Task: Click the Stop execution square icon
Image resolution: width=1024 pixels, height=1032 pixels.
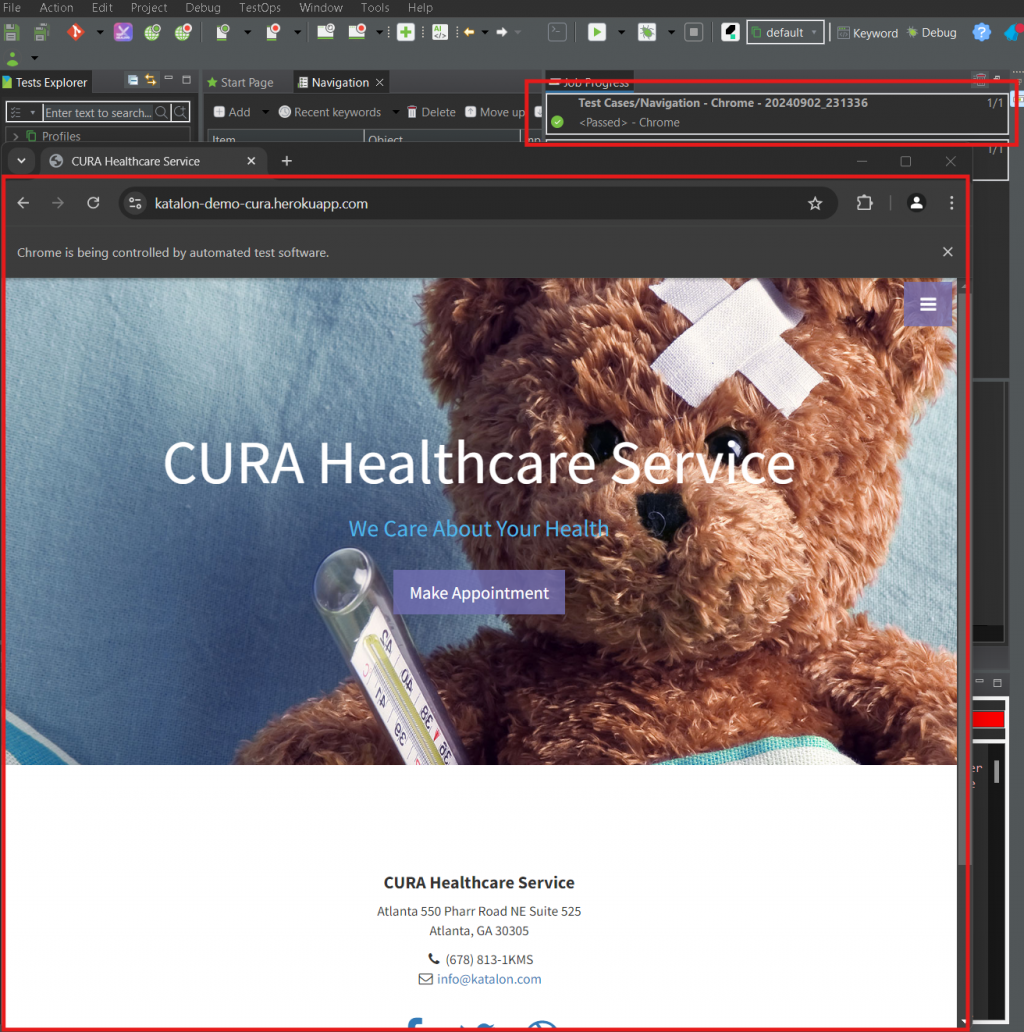Action: coord(694,32)
